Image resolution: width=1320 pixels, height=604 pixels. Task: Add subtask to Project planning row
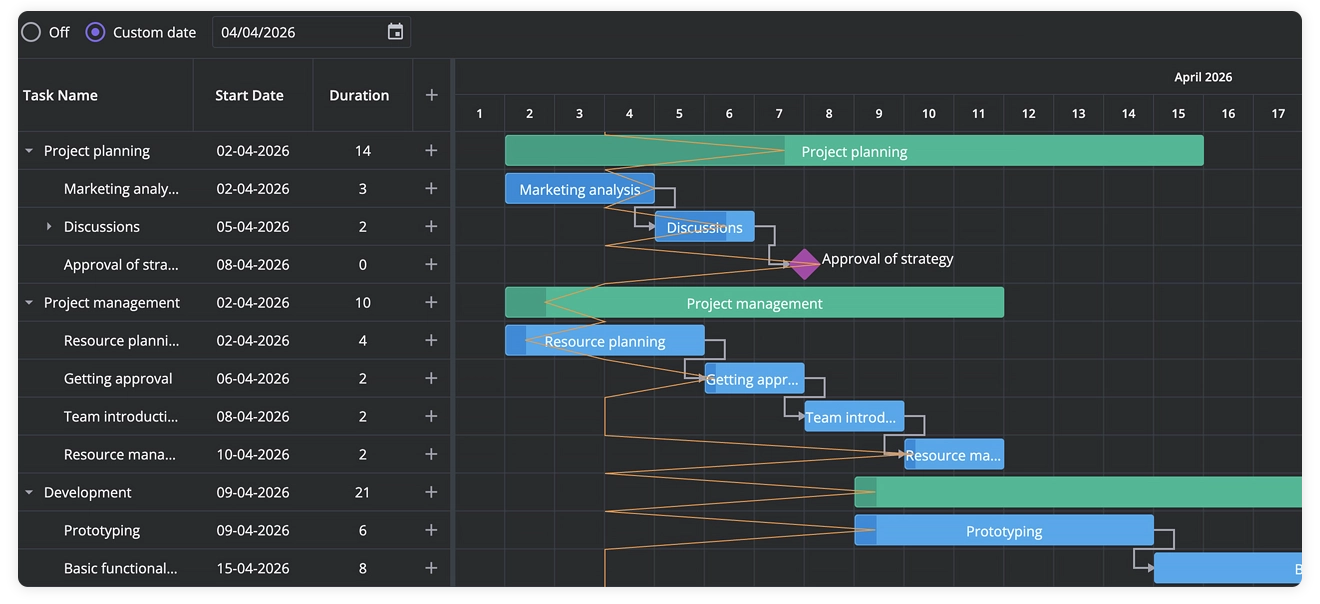click(x=431, y=151)
